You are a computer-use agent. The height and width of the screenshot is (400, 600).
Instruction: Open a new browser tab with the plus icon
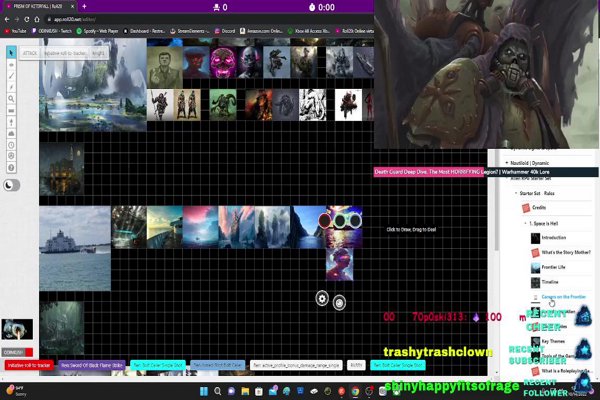pos(84,7)
